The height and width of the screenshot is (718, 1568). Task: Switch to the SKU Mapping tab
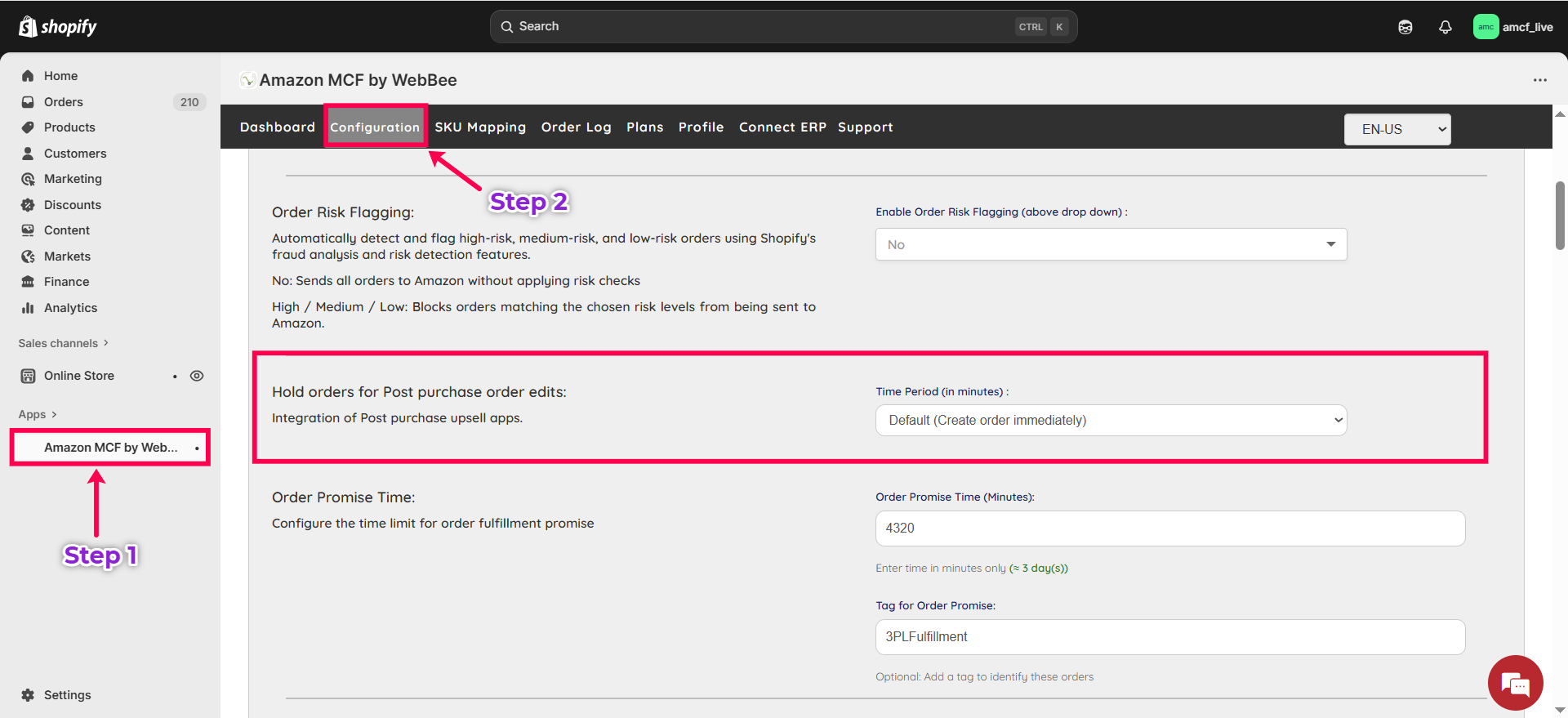tap(480, 127)
